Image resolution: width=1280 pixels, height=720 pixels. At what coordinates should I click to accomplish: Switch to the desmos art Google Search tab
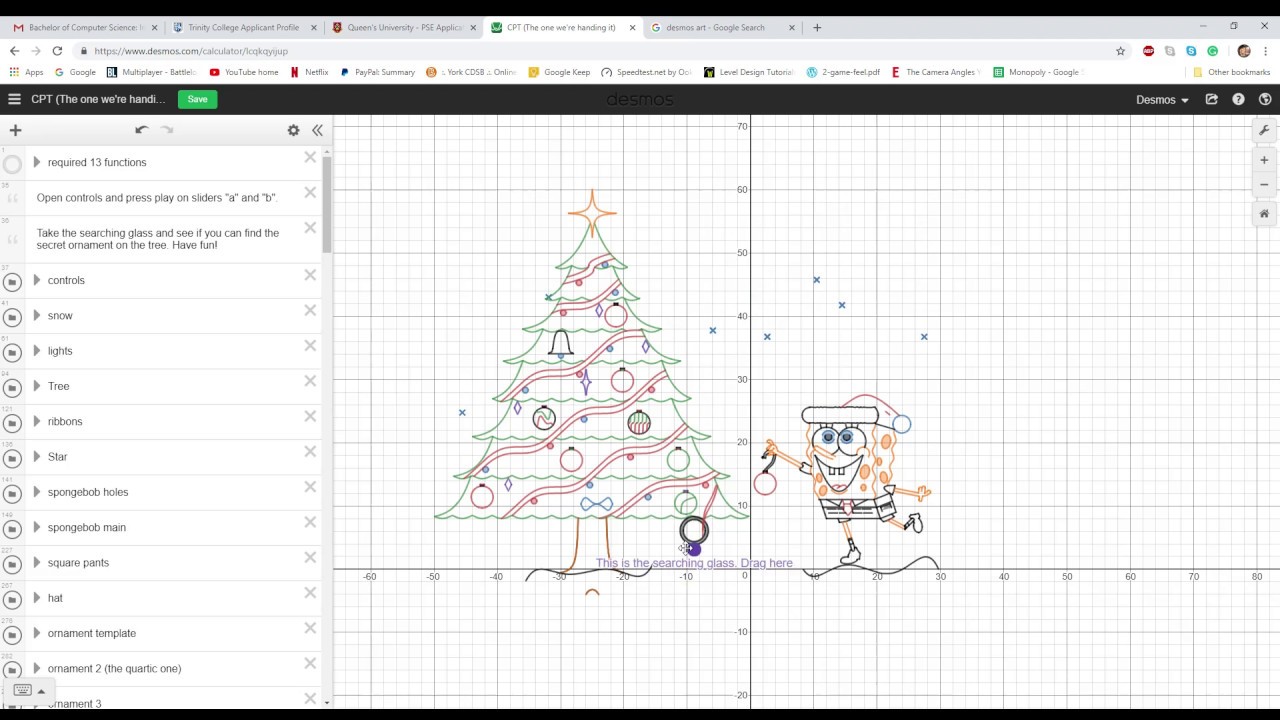click(721, 28)
